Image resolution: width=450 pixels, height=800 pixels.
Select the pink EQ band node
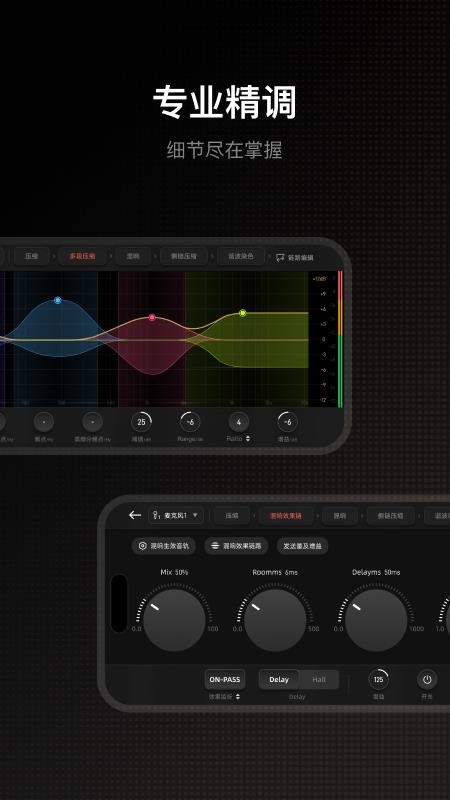click(x=152, y=317)
